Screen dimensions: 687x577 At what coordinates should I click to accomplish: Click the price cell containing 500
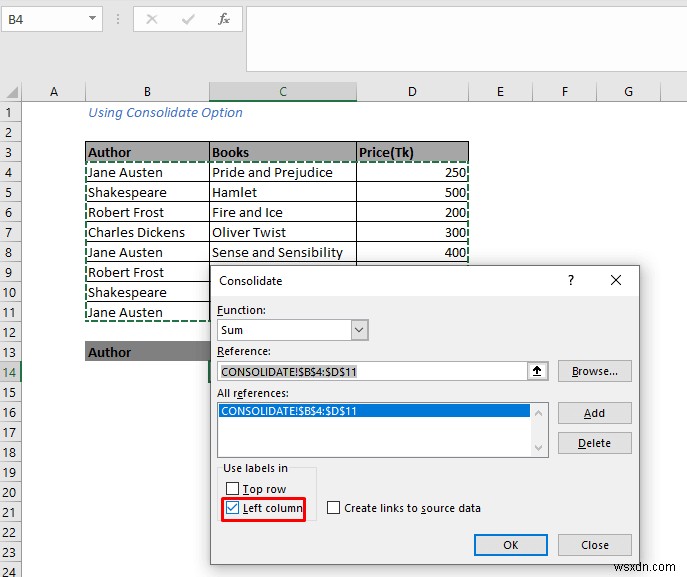pyautogui.click(x=412, y=192)
